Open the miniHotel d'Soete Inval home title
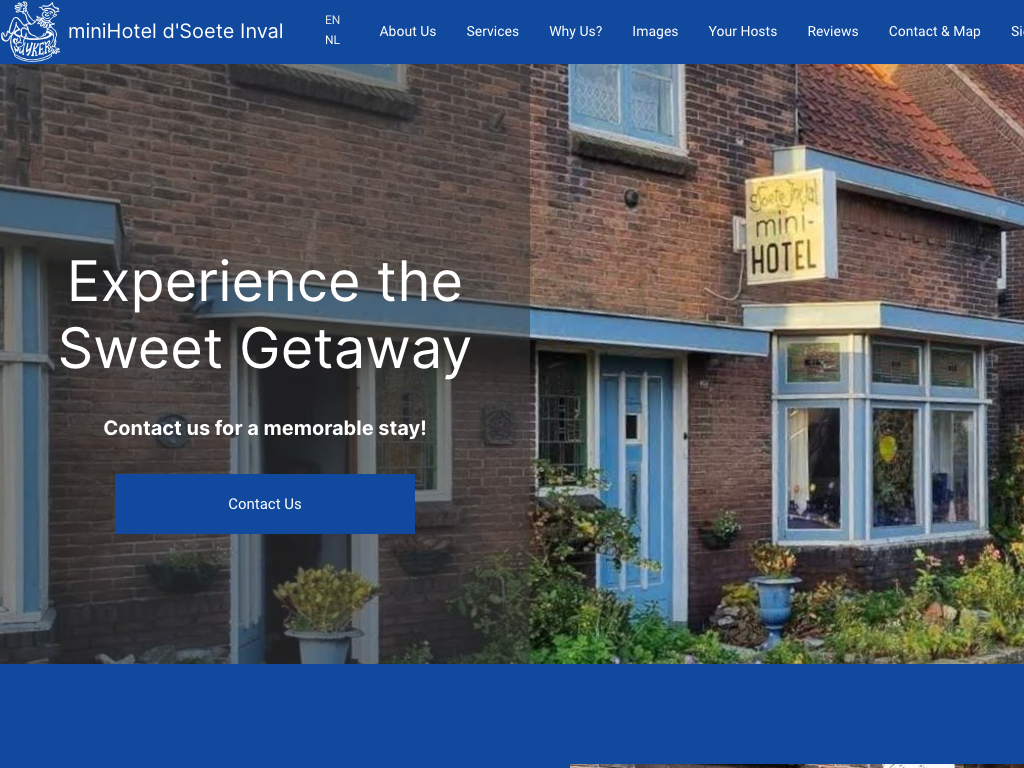The image size is (1024, 768). tap(176, 31)
